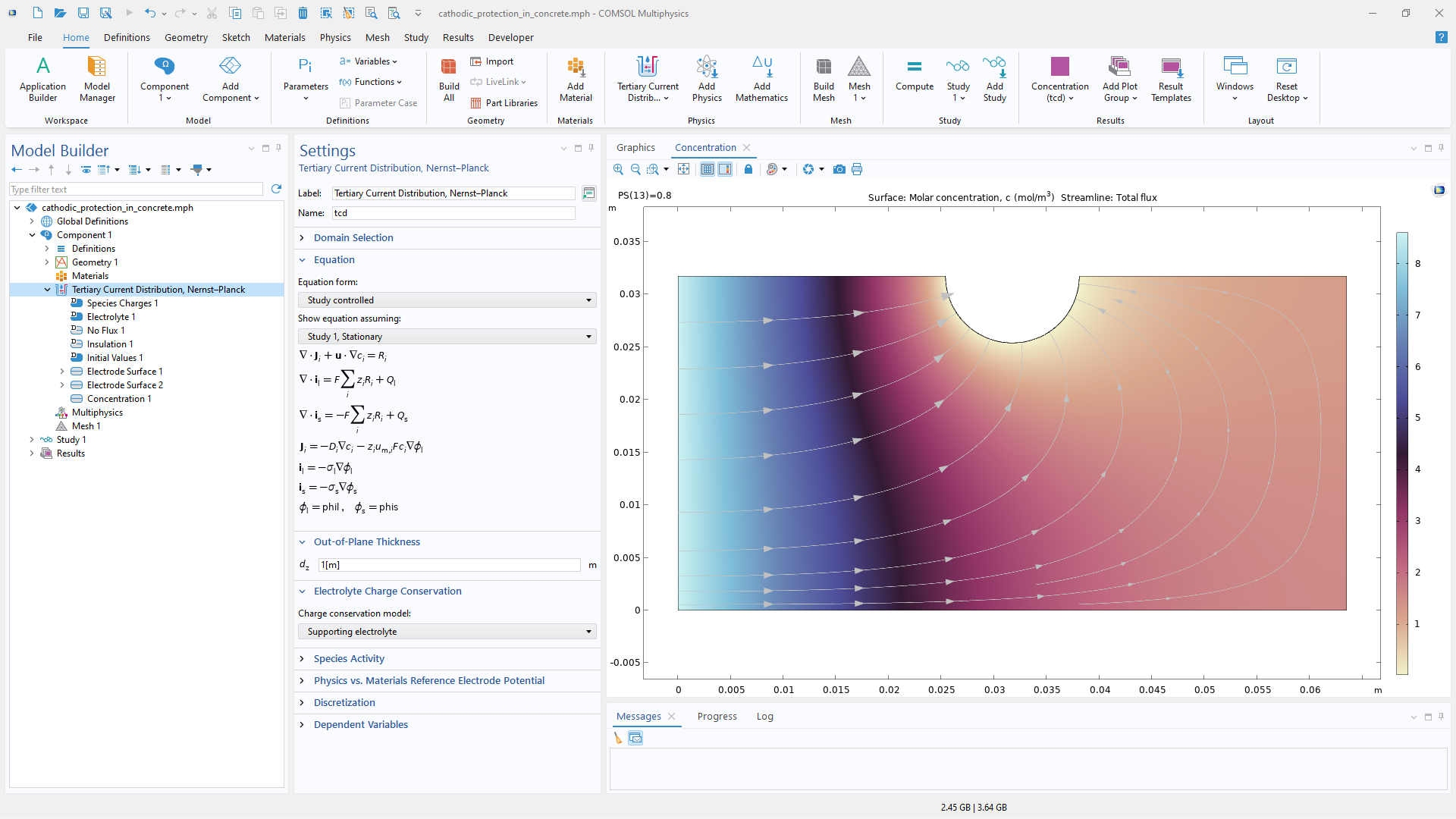Expand the Domain Selection section
1456x819 pixels.
tap(353, 238)
